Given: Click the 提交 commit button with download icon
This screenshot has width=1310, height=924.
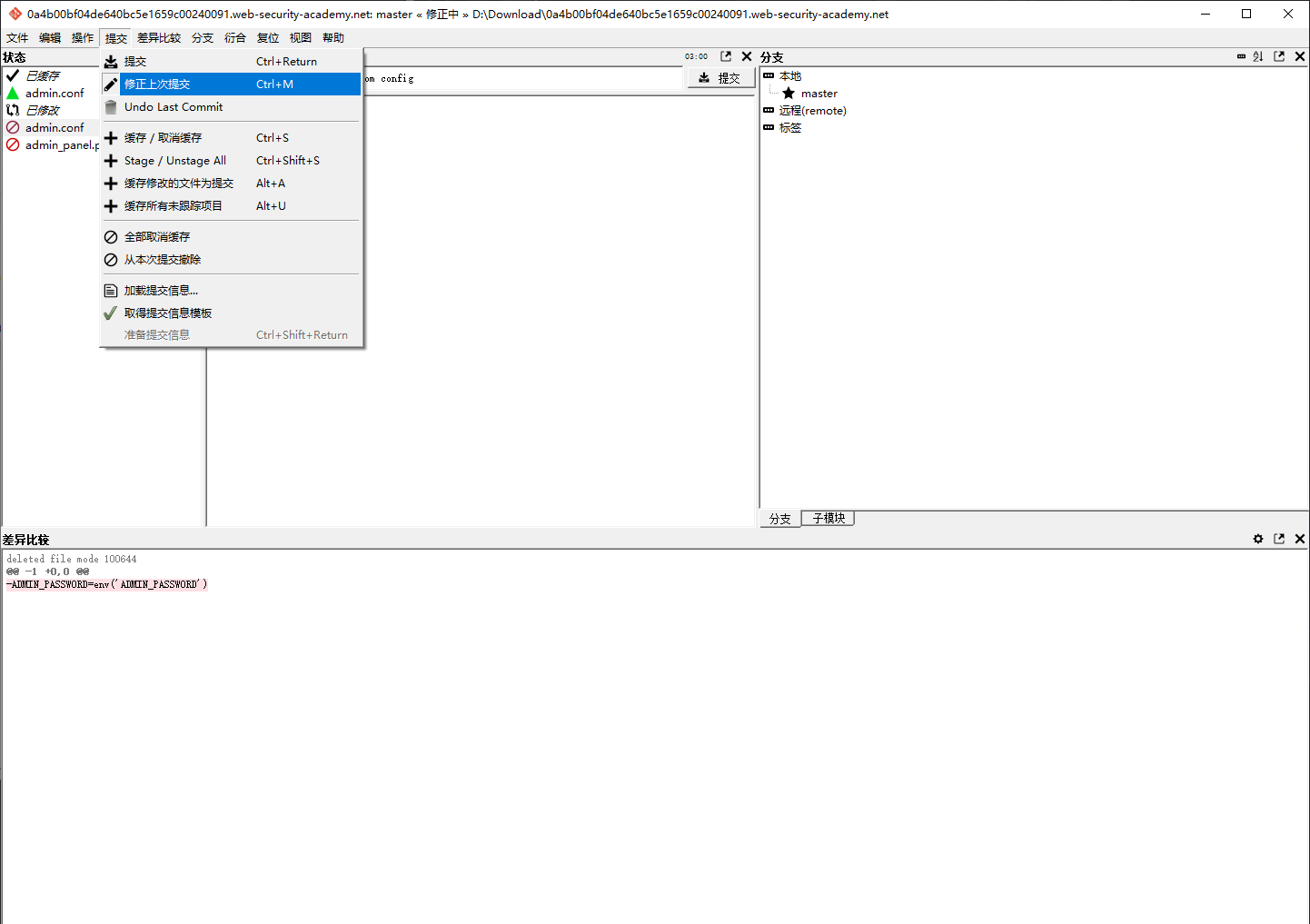Looking at the screenshot, I should (720, 78).
